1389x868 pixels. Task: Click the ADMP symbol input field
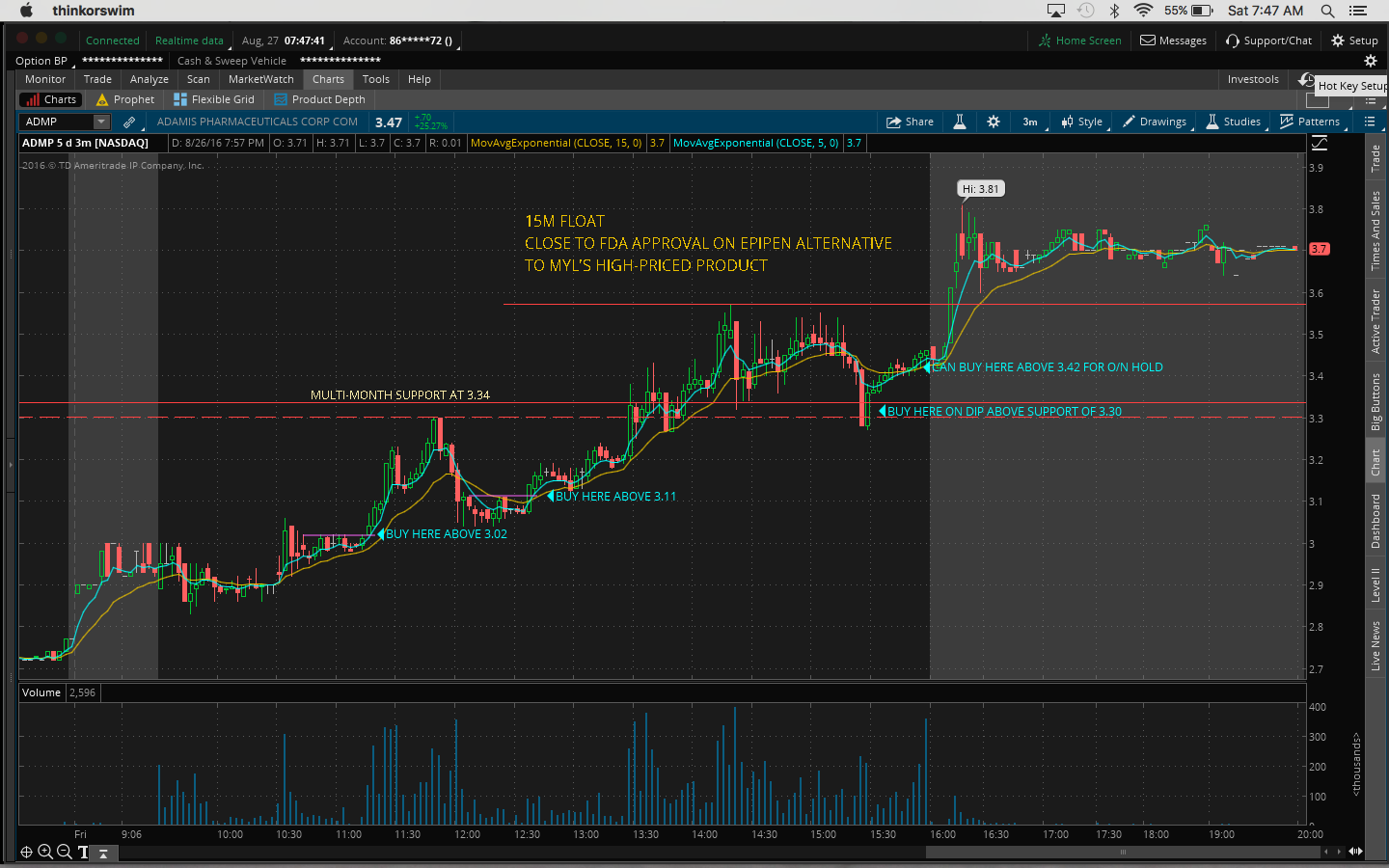point(56,122)
